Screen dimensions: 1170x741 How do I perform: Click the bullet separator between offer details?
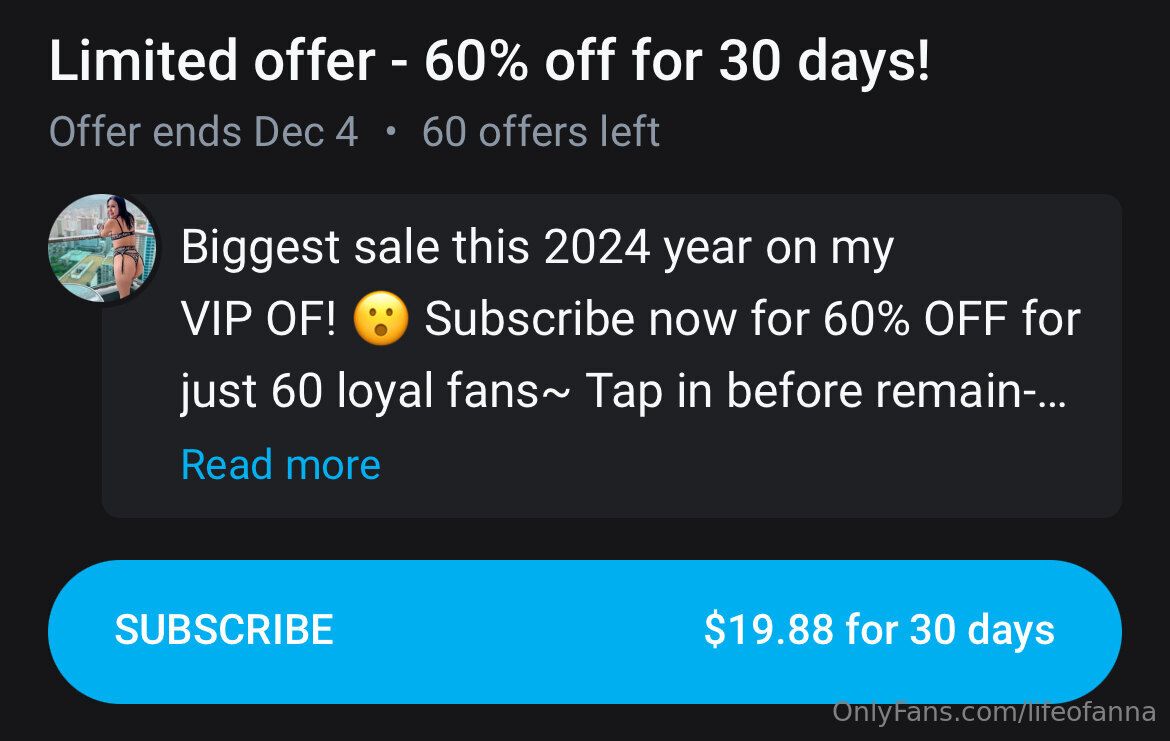point(390,132)
